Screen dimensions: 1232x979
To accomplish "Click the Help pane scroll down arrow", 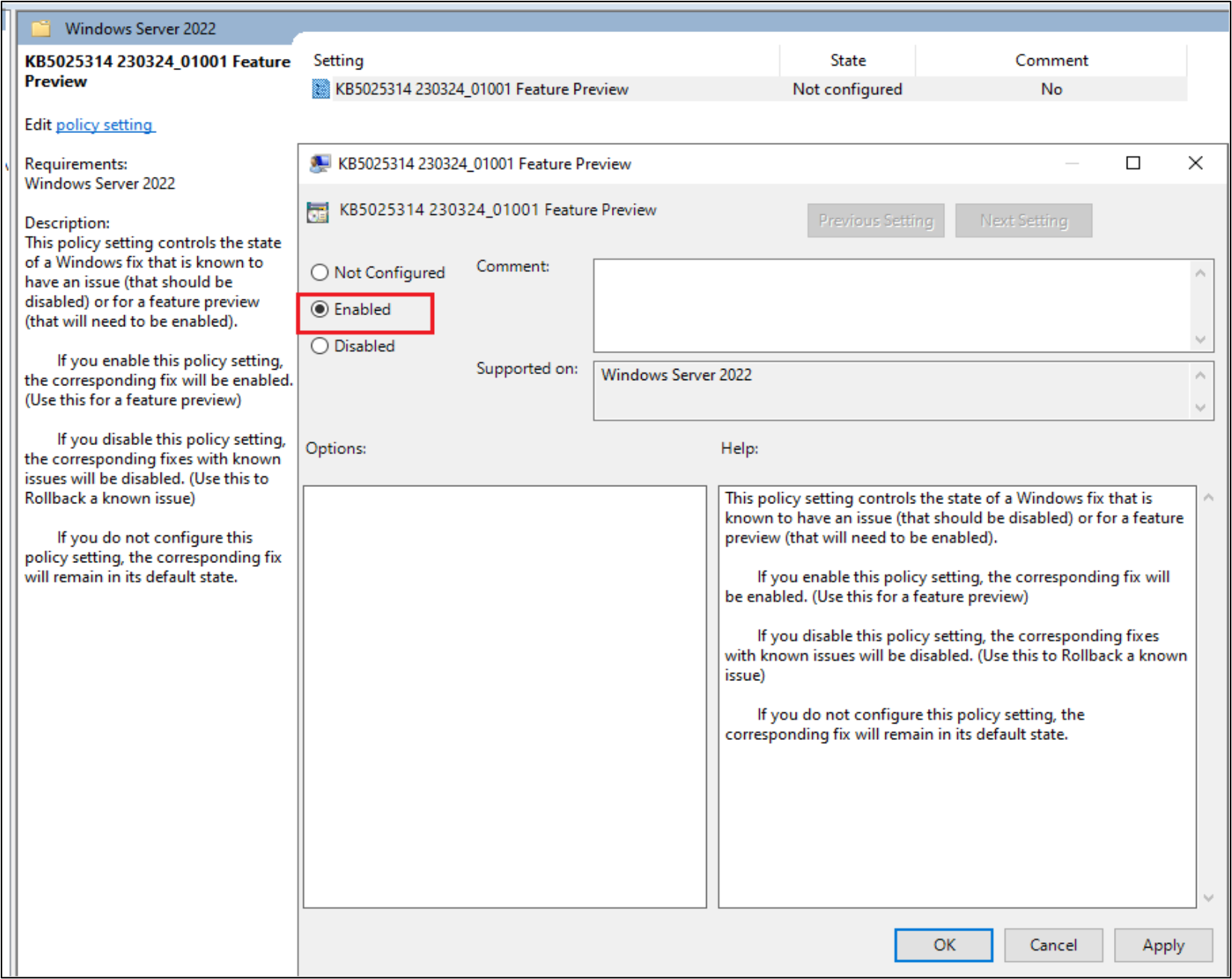I will (1209, 898).
